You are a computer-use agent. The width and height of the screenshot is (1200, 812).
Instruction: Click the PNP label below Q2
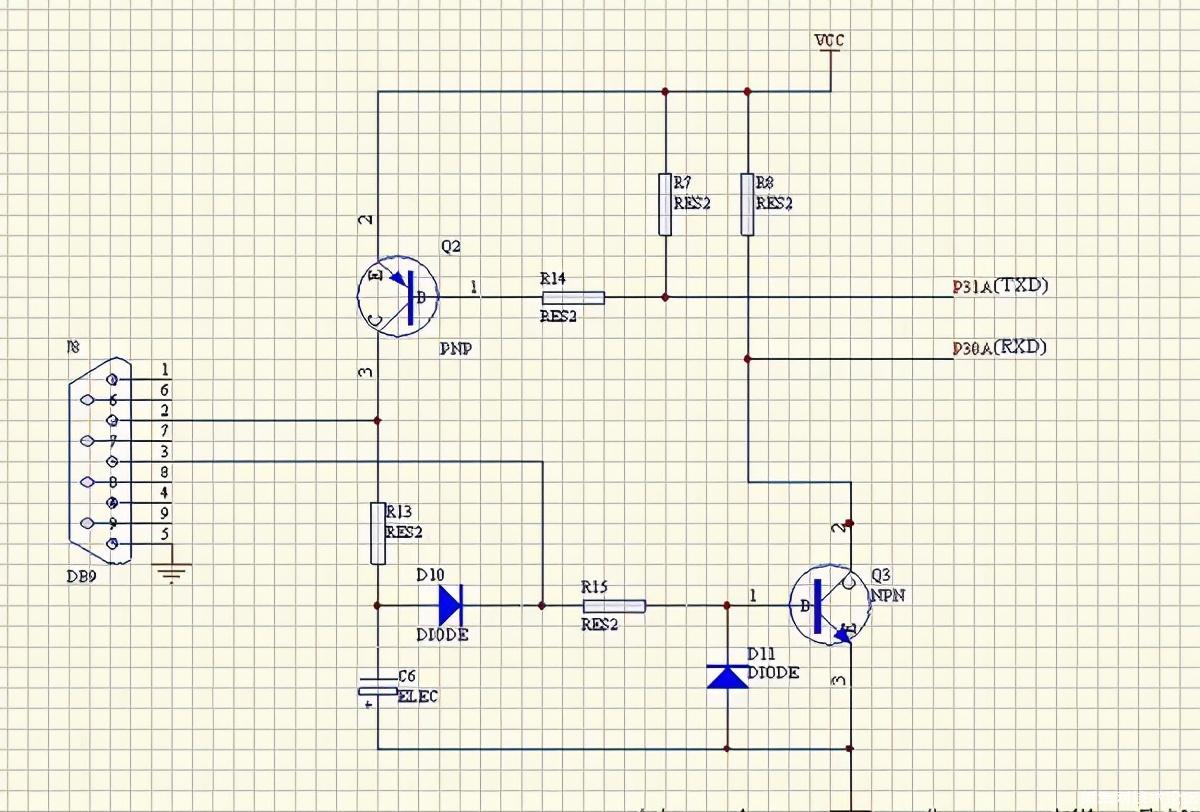(455, 349)
